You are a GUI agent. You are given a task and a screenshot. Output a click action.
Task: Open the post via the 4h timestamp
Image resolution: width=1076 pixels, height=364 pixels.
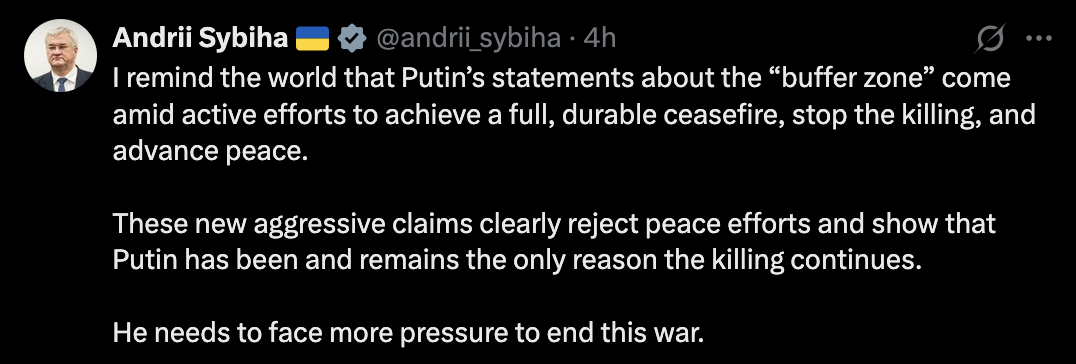click(600, 39)
